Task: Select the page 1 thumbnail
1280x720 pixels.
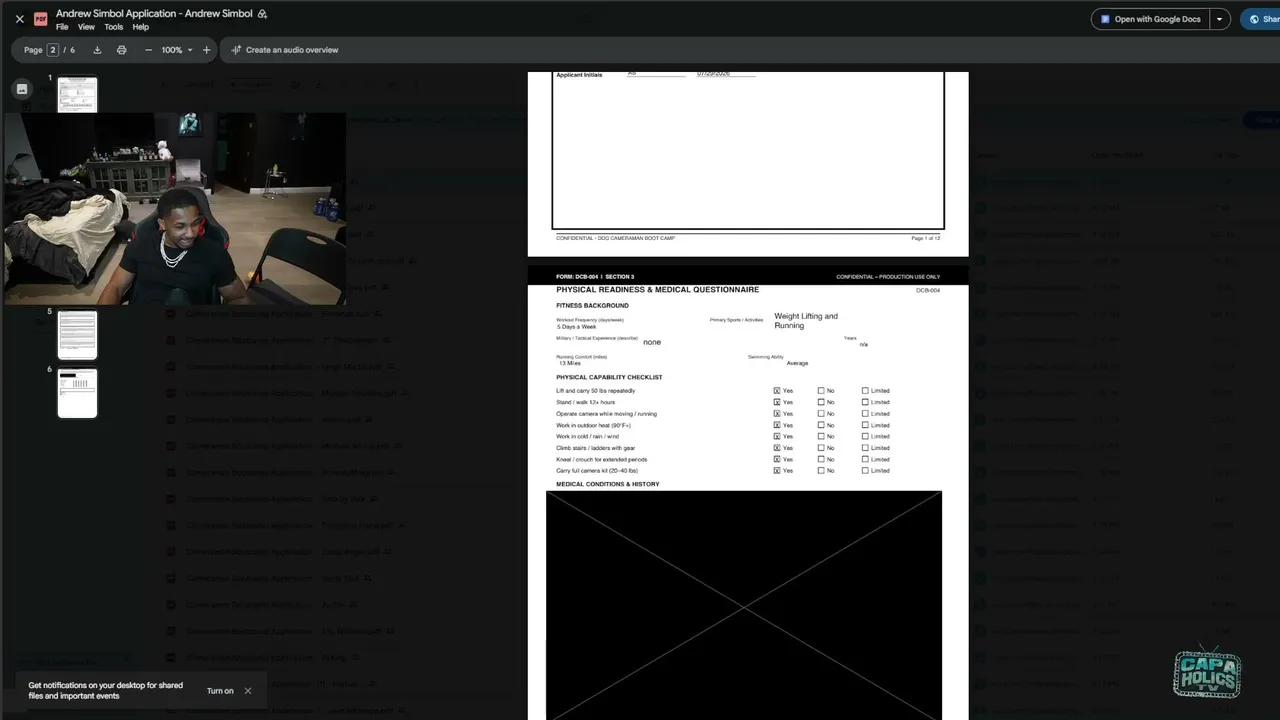Action: click(77, 94)
